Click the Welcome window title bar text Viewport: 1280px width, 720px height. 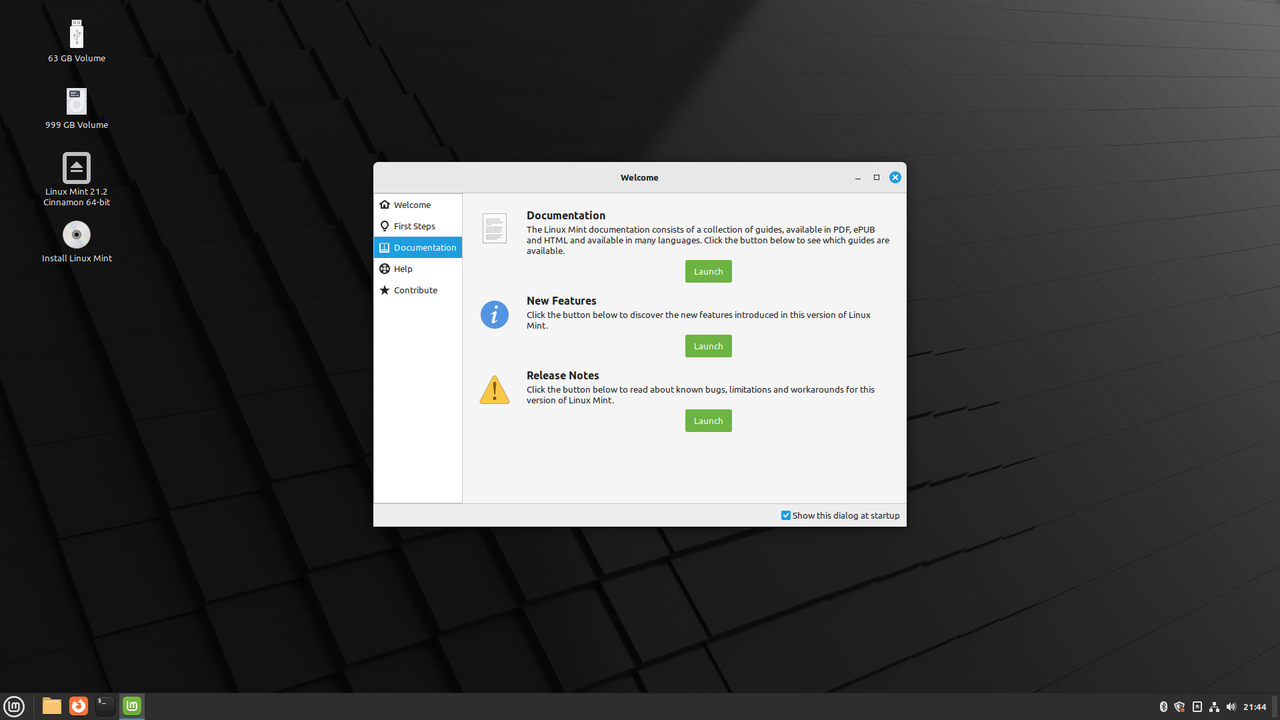(x=639, y=178)
